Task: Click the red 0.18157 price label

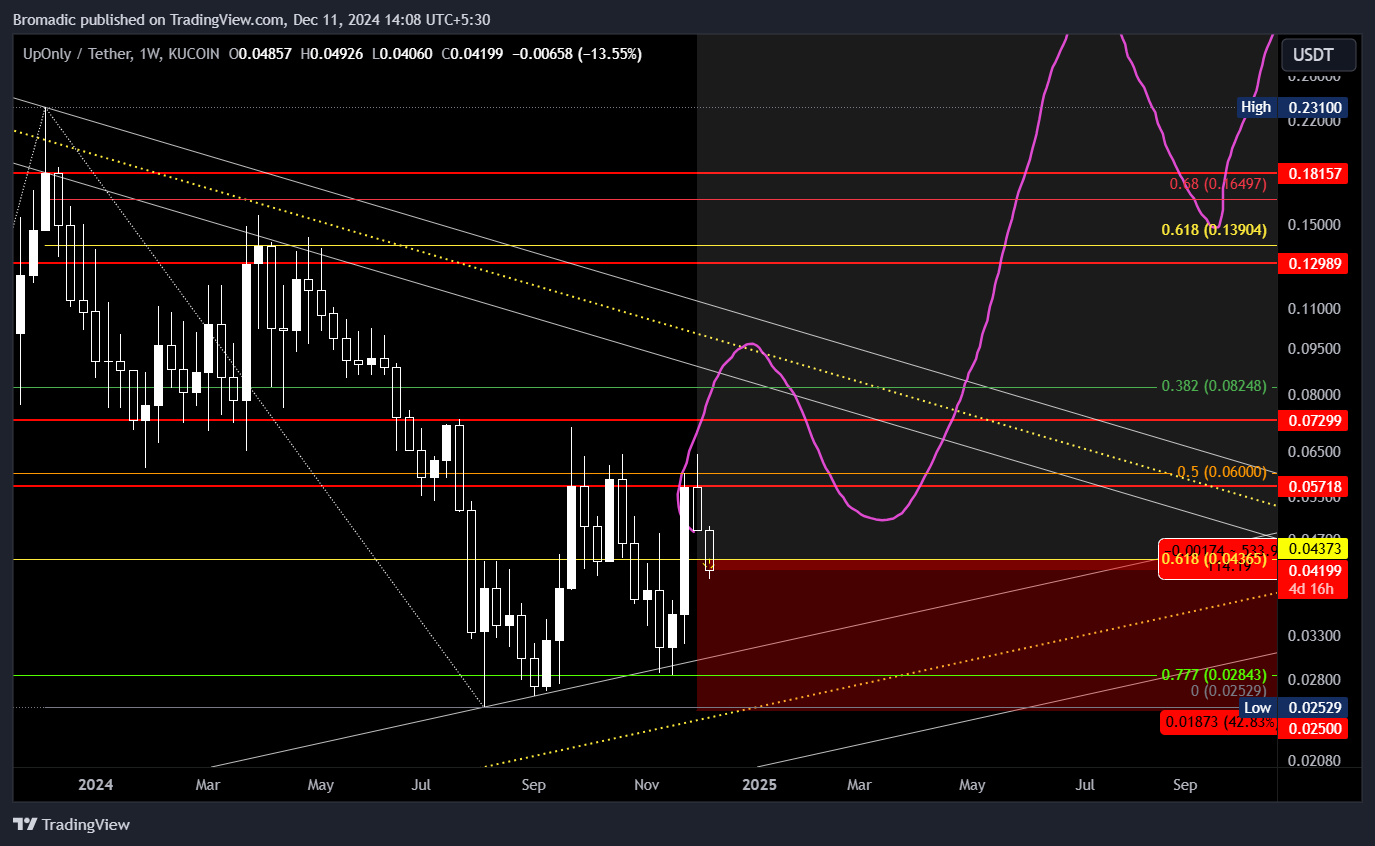Action: click(1314, 174)
